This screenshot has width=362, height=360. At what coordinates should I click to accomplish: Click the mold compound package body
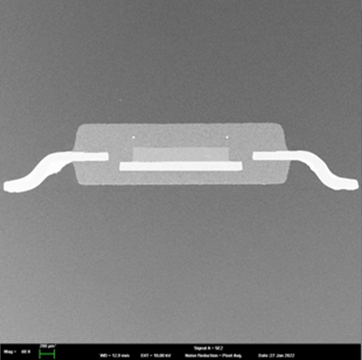click(x=180, y=154)
